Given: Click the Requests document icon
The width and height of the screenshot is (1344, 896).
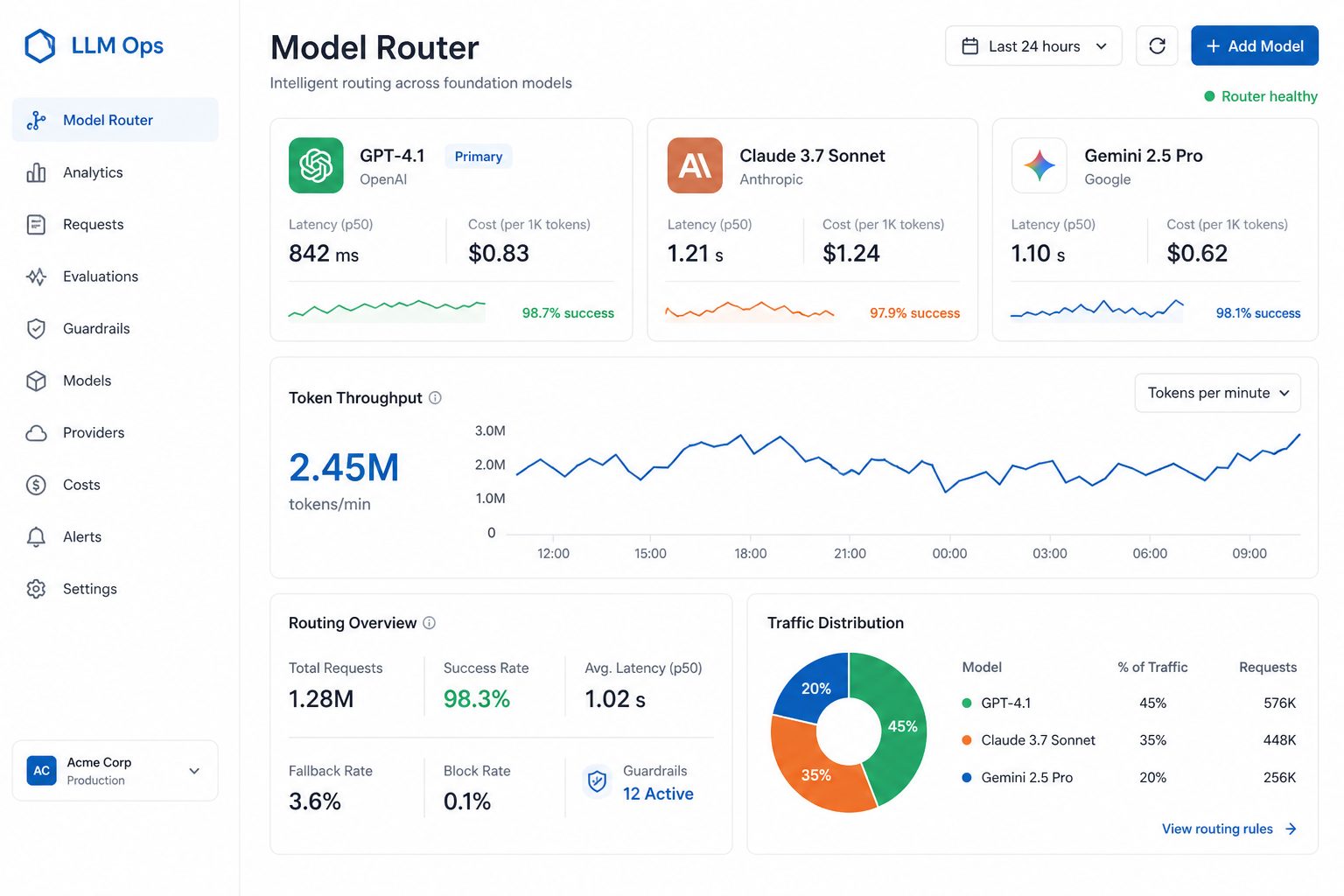Looking at the screenshot, I should point(36,225).
